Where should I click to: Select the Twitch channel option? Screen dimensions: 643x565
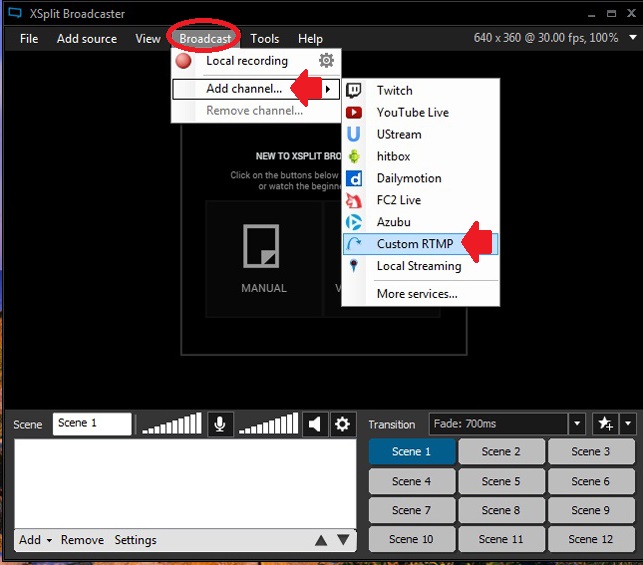[x=394, y=90]
